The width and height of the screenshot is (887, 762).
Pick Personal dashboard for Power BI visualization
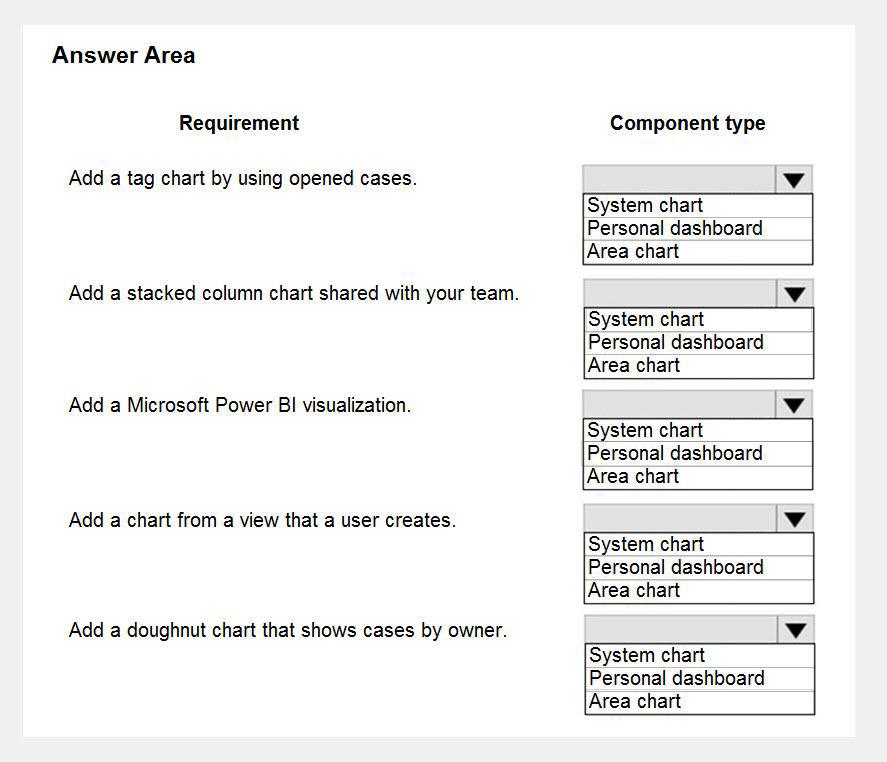click(675, 454)
